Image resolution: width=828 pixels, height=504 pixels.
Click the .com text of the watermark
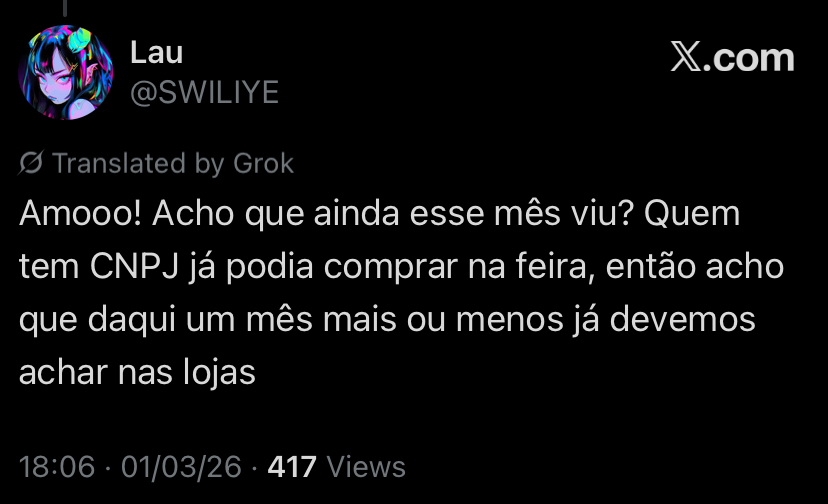click(x=749, y=58)
